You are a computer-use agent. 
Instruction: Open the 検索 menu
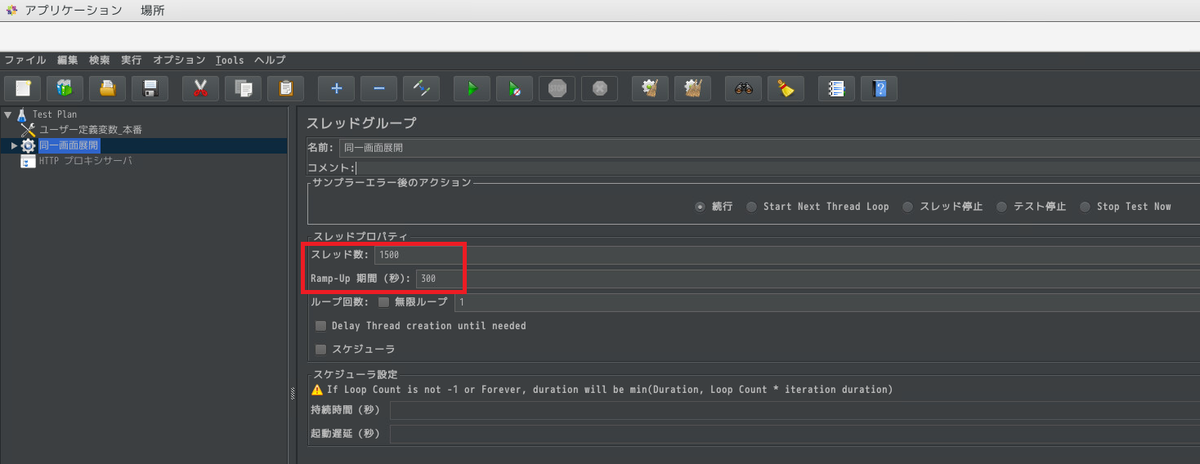click(100, 60)
